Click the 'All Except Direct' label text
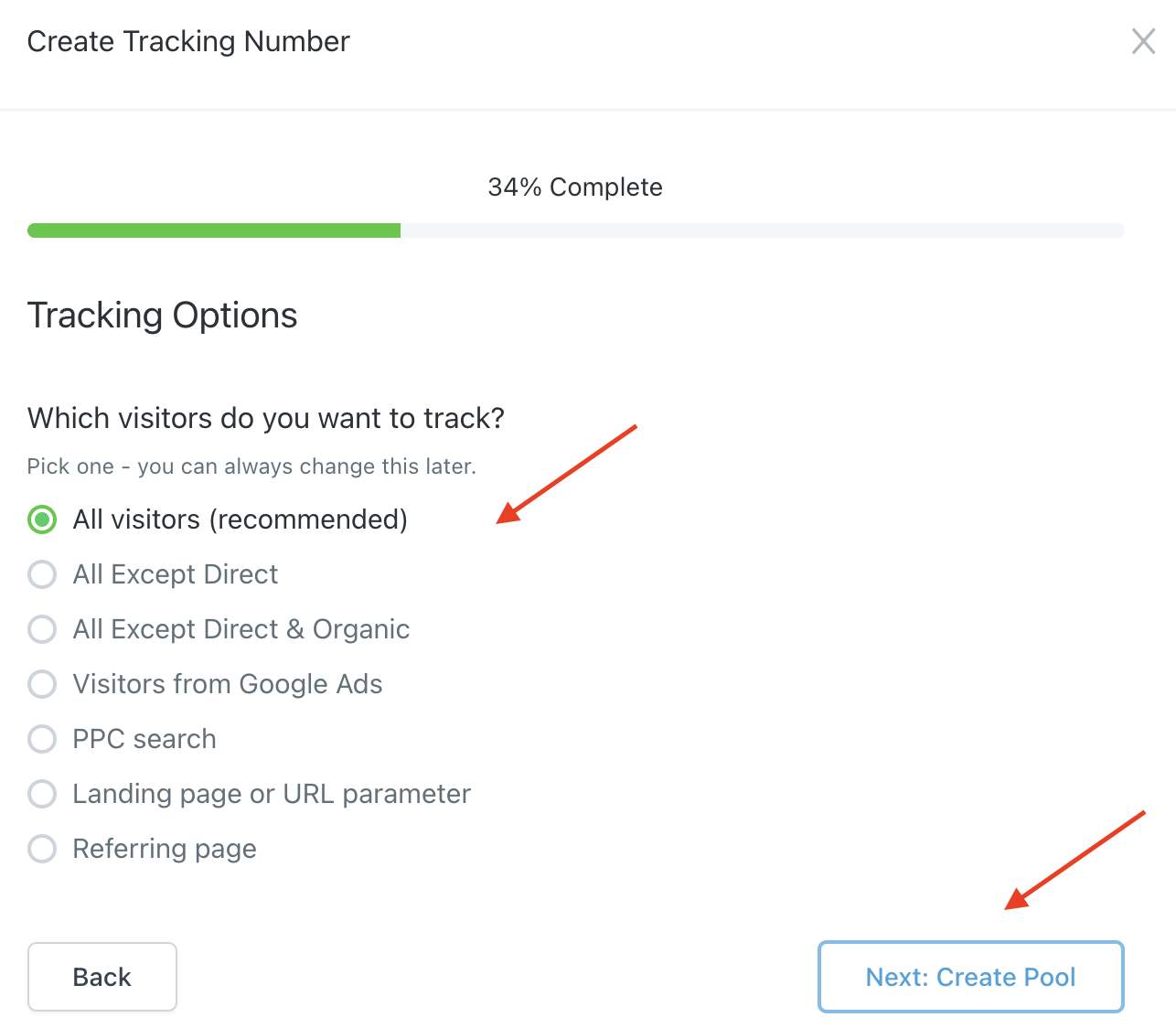 pos(176,574)
